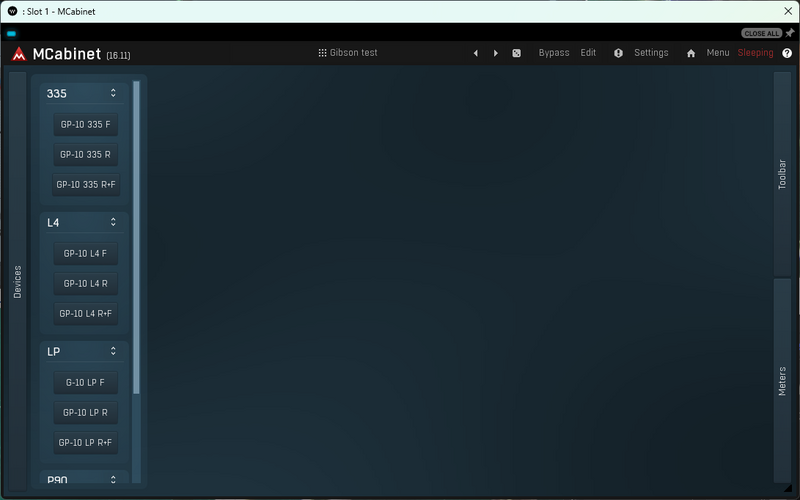Select the GP-10 335 R device

click(86, 155)
